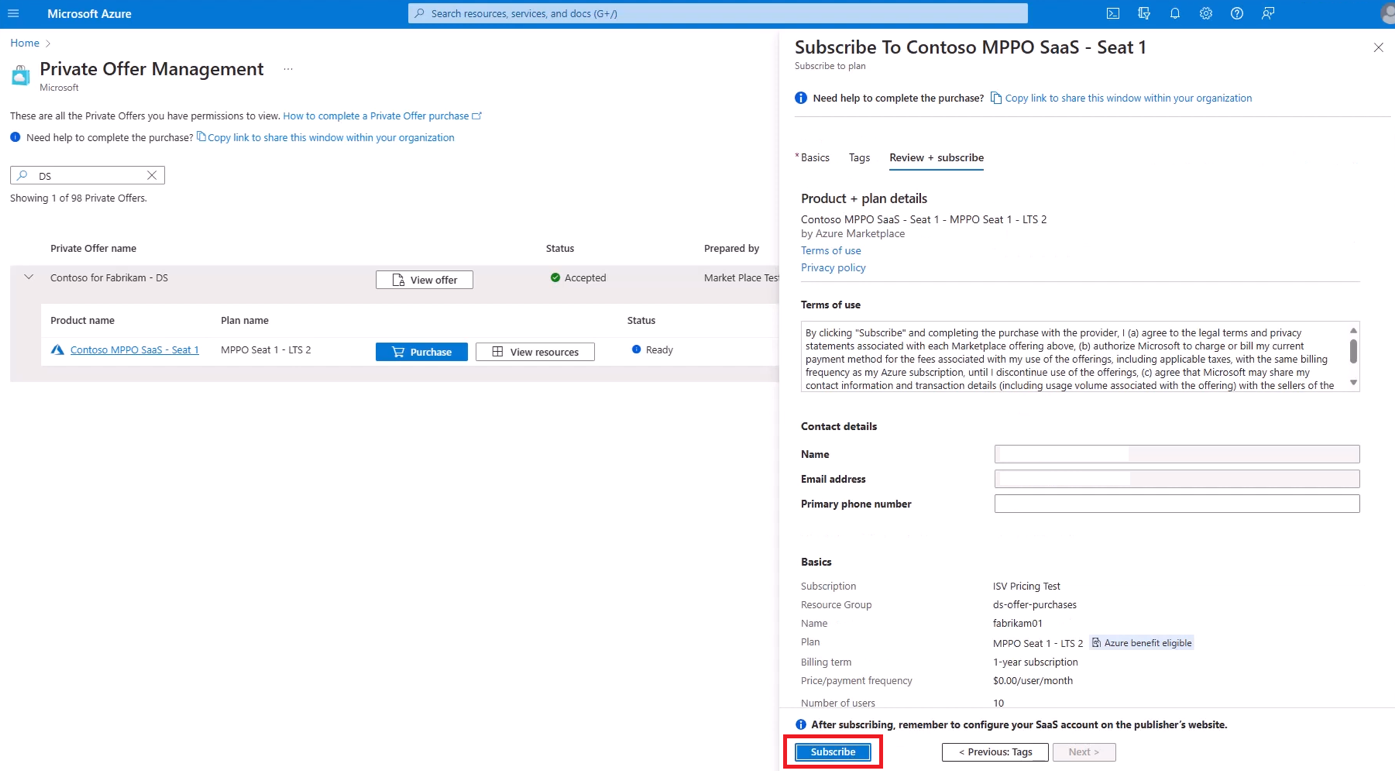Click the $0.00/user/month price value

(x=1033, y=681)
